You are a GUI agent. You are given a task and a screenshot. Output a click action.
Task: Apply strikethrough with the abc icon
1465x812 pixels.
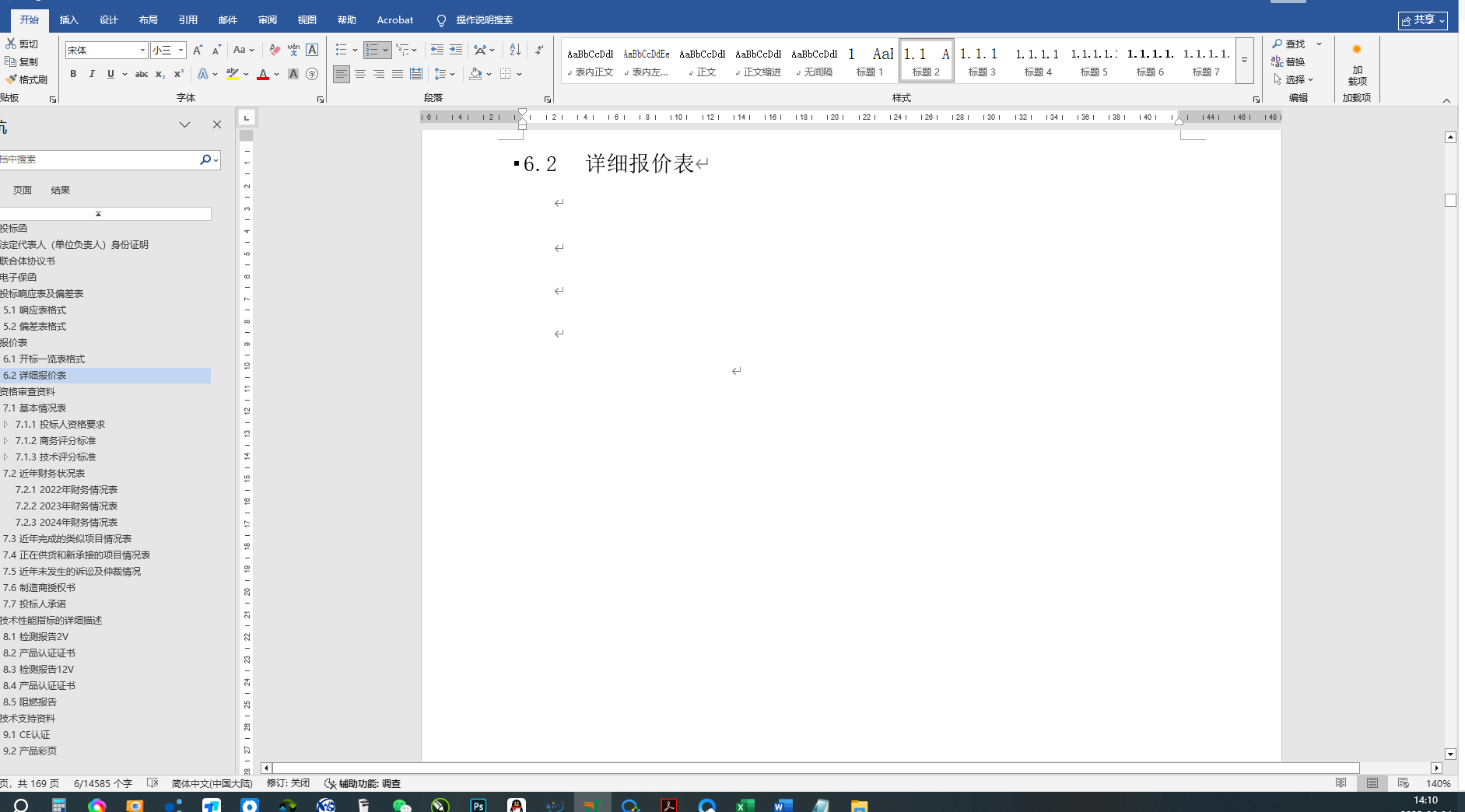pyautogui.click(x=142, y=74)
